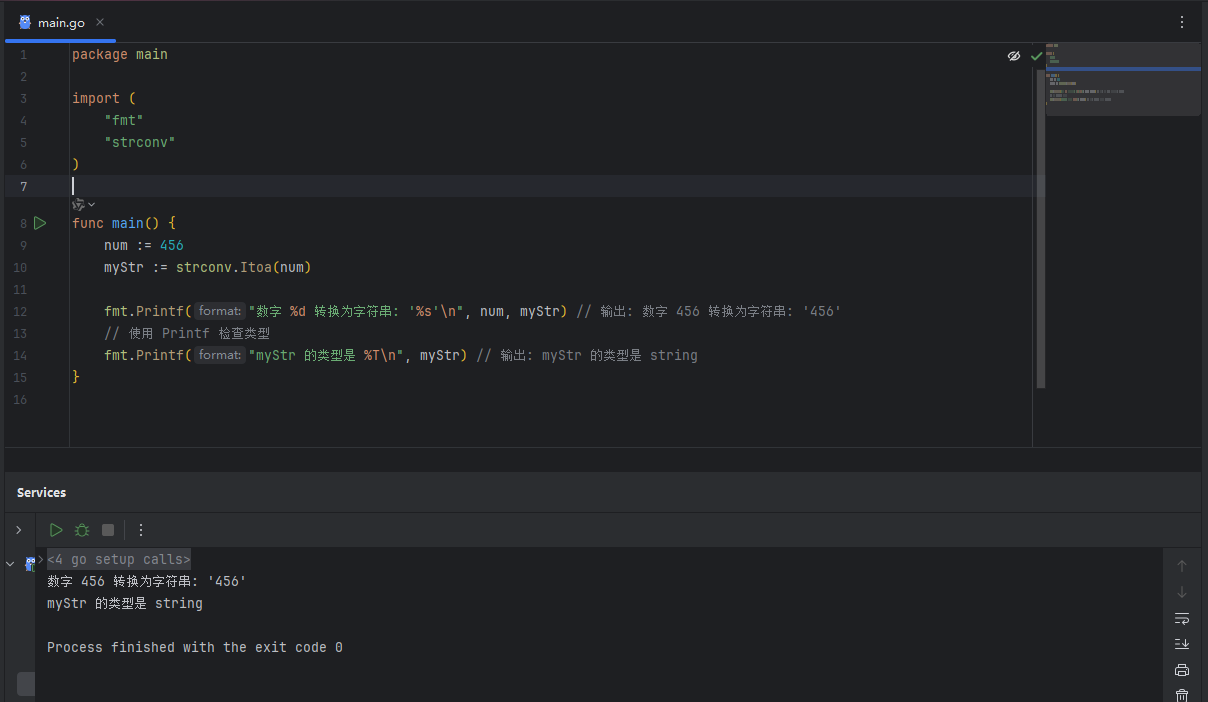Select the main.go editor tab

tap(60, 22)
